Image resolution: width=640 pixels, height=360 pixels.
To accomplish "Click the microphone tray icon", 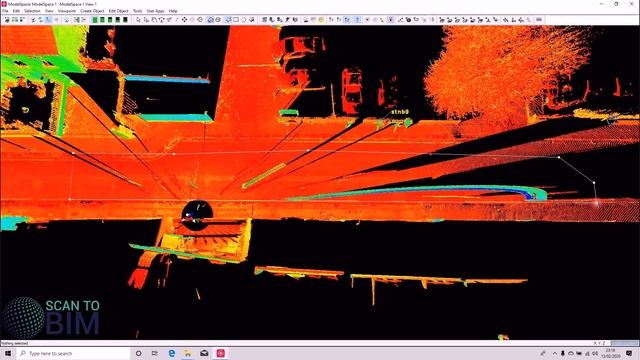I will tap(563, 353).
